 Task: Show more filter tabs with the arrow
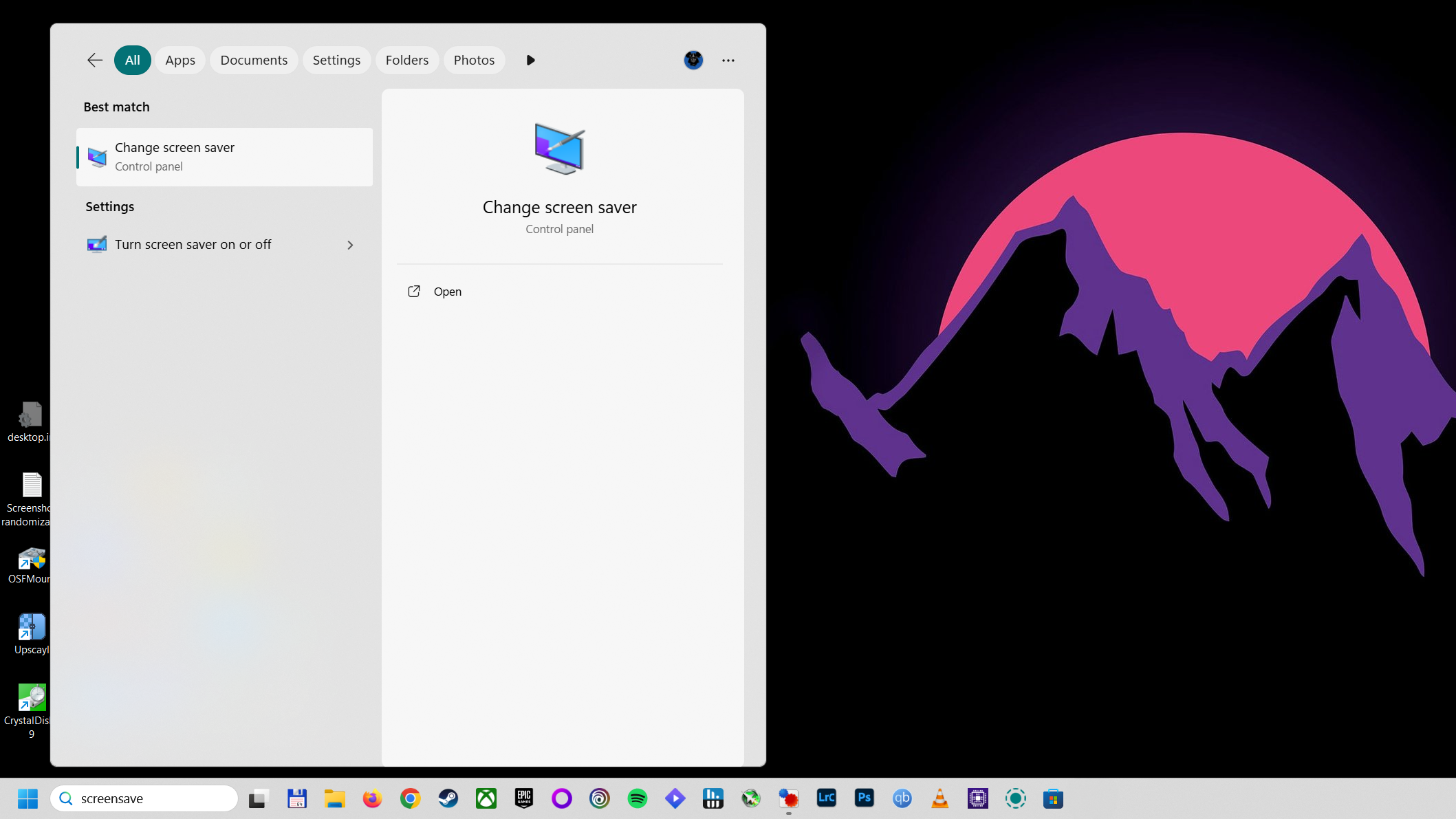(x=530, y=60)
